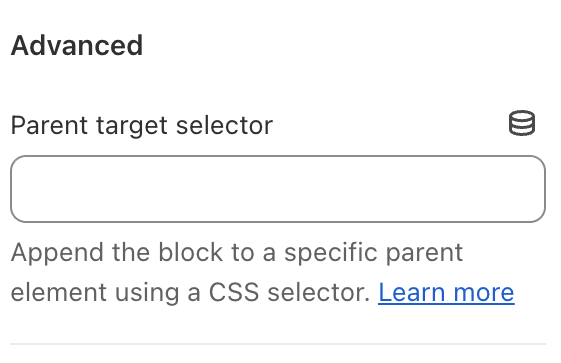The height and width of the screenshot is (363, 561).
Task: Place cursor in the rounded input below the label
Action: (278, 189)
